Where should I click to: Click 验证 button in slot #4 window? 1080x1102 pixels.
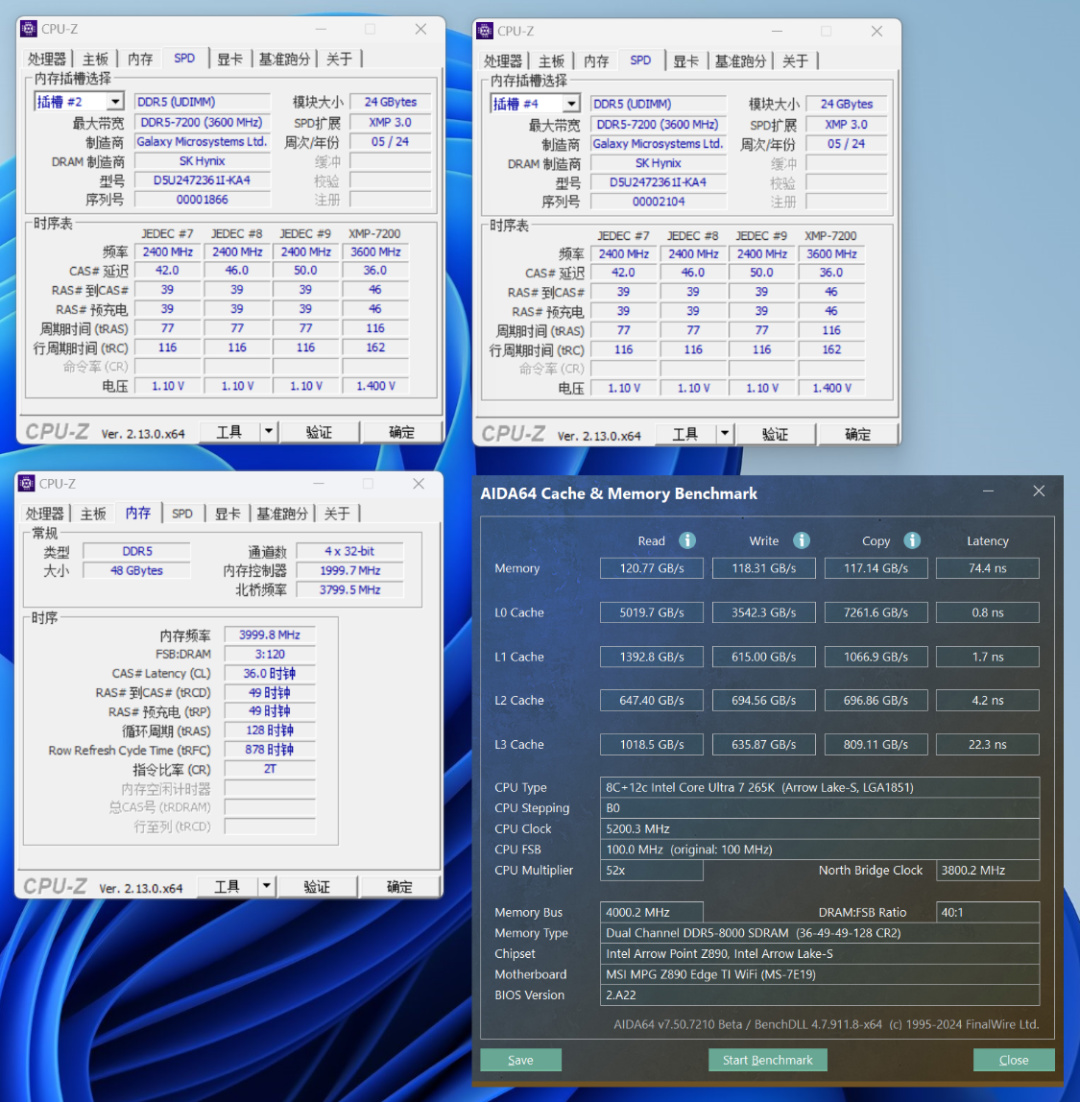tap(775, 434)
